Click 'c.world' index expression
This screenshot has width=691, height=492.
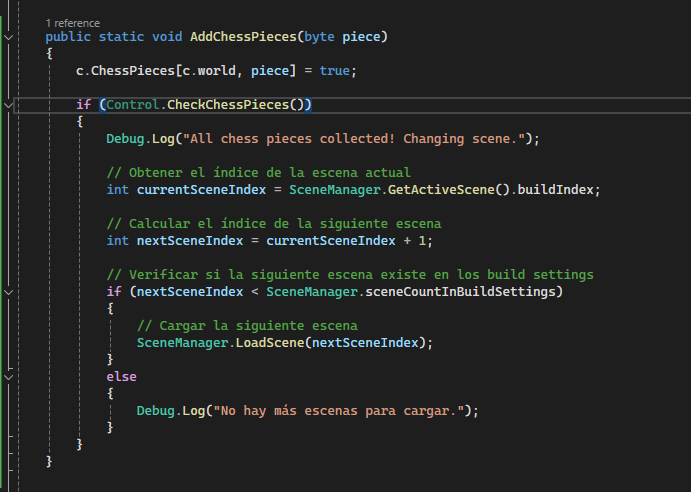[x=209, y=71]
